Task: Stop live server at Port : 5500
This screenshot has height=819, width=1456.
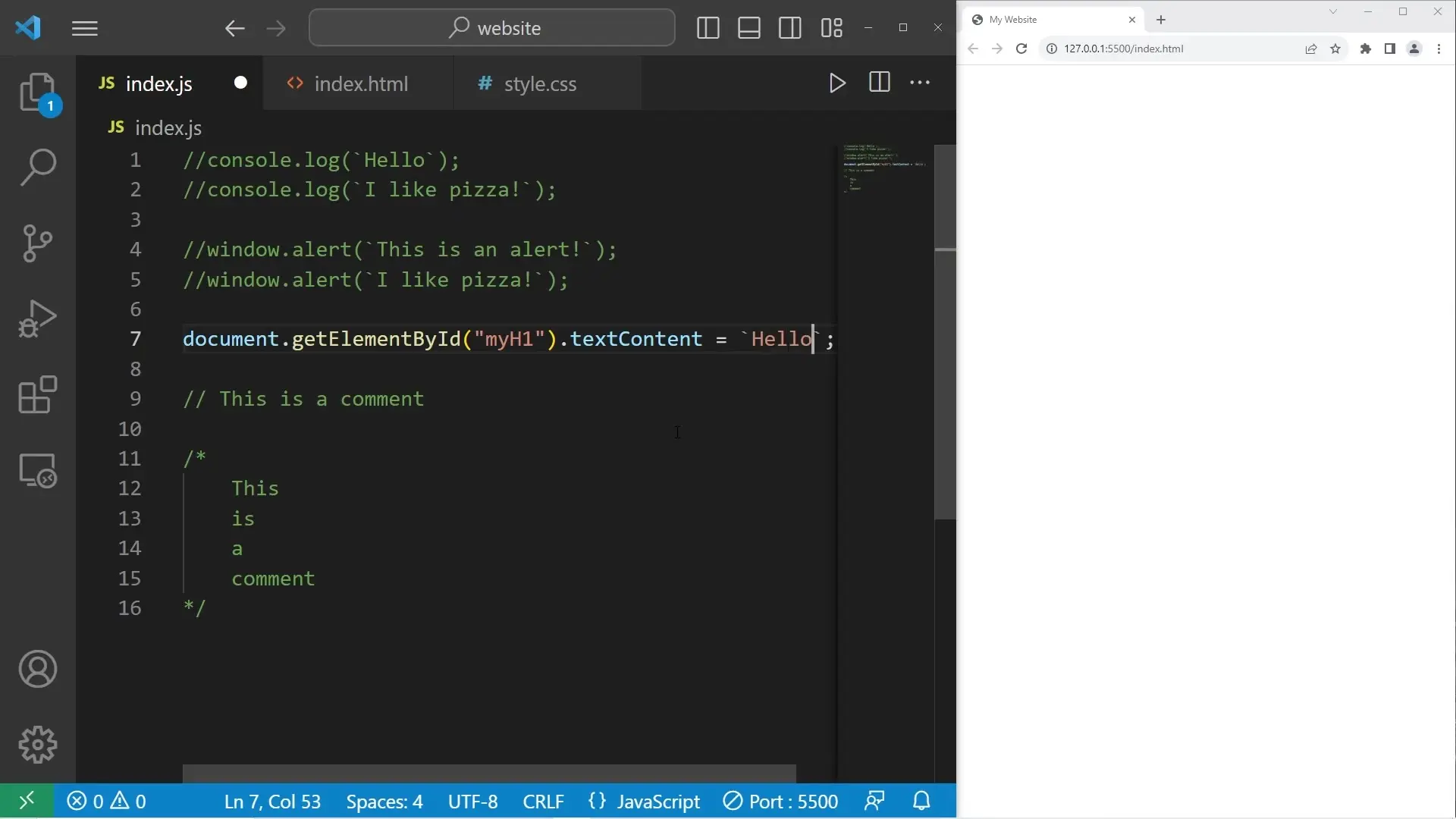Action: 780,802
